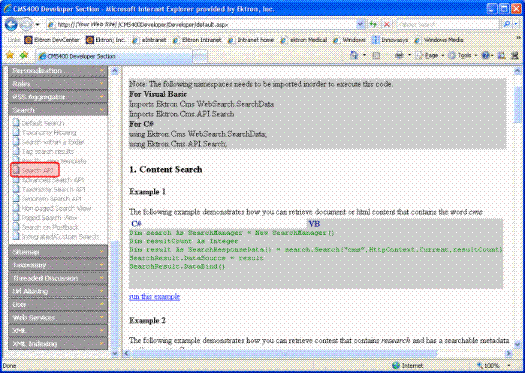Open the Print options dropdown arrow
This screenshot has height=373, width=525.
tap(409, 56)
